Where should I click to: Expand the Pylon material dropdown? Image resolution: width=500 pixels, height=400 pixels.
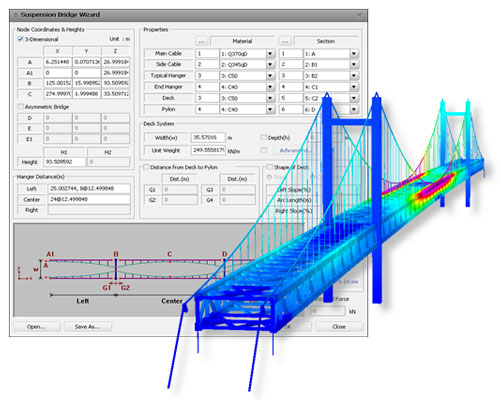270,109
